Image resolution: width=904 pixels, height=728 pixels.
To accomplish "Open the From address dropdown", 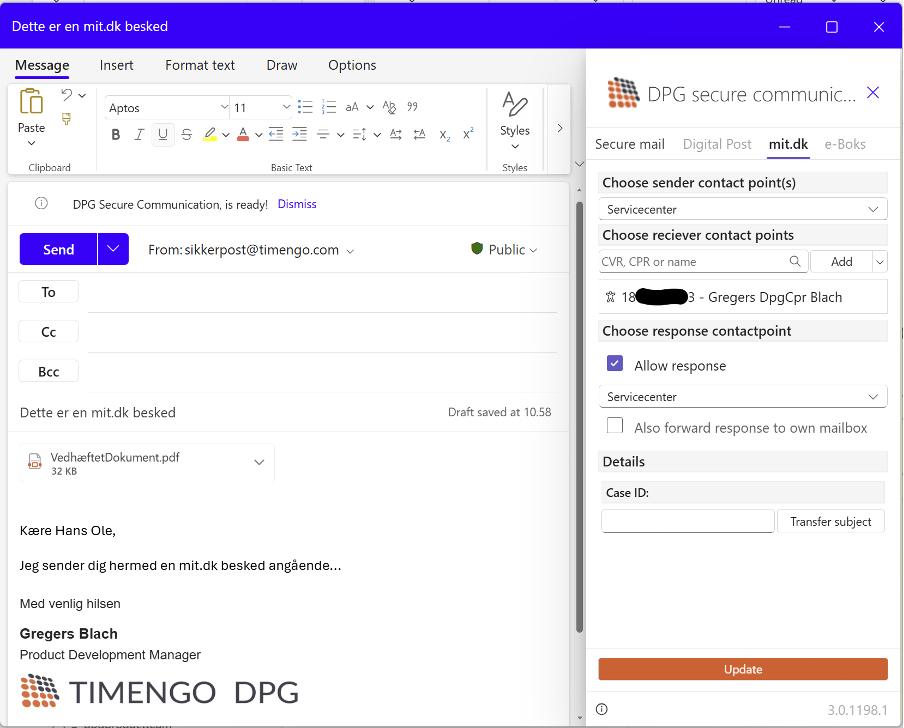I will (351, 251).
